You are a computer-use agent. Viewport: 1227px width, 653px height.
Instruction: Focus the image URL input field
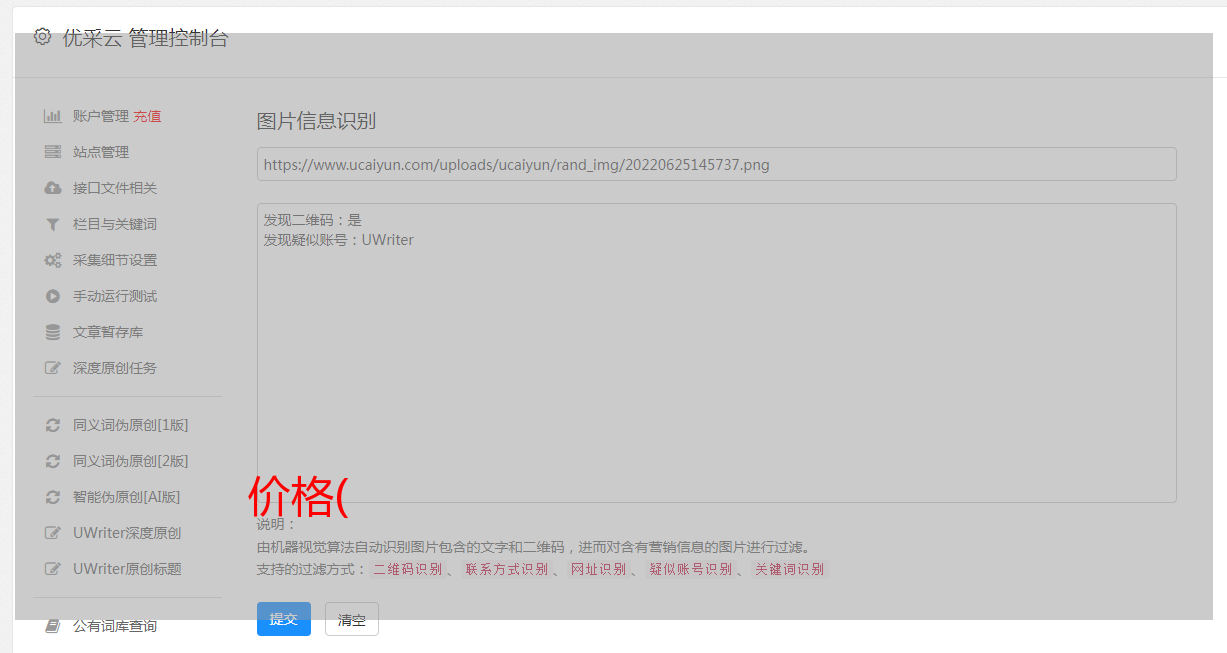(x=716, y=164)
